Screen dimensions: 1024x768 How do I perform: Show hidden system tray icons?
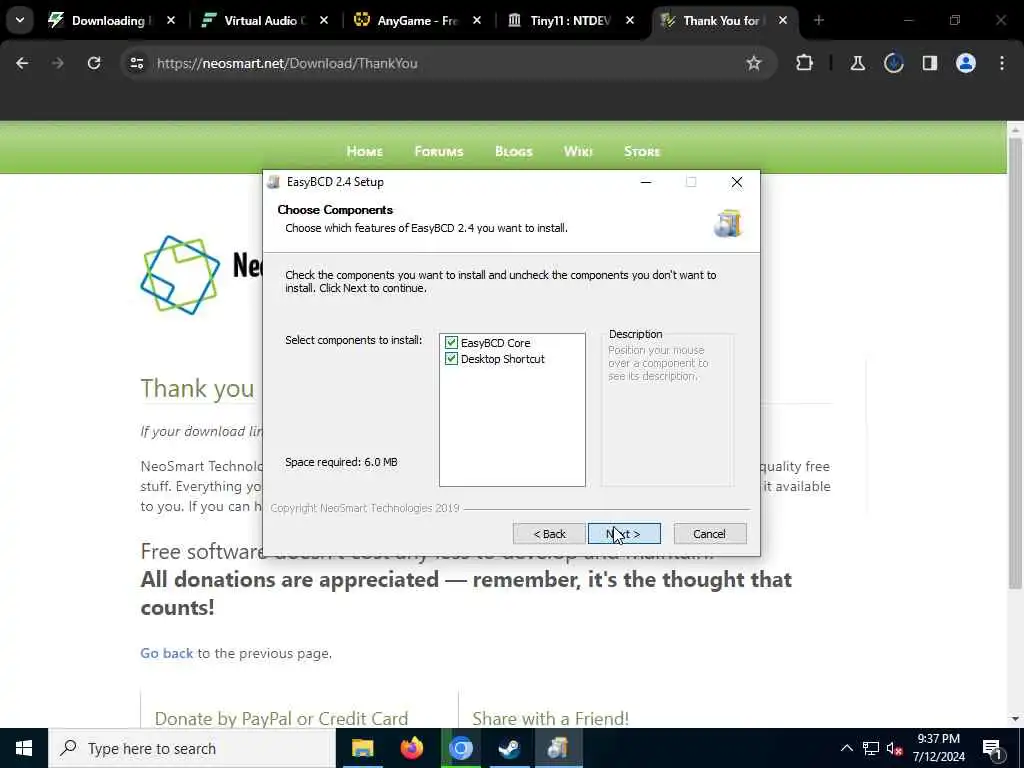[x=846, y=748]
